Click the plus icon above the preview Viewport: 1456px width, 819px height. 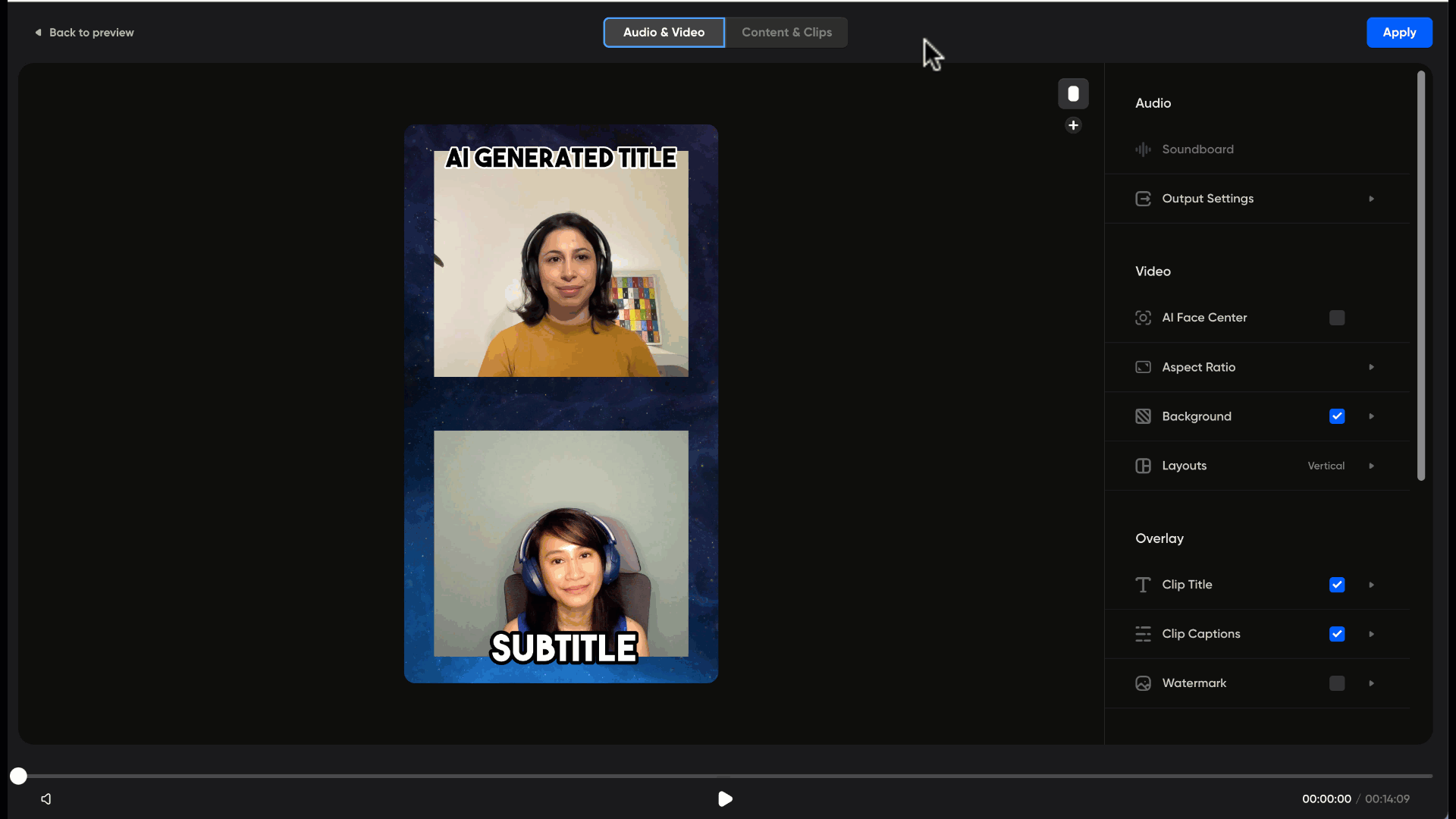1073,125
